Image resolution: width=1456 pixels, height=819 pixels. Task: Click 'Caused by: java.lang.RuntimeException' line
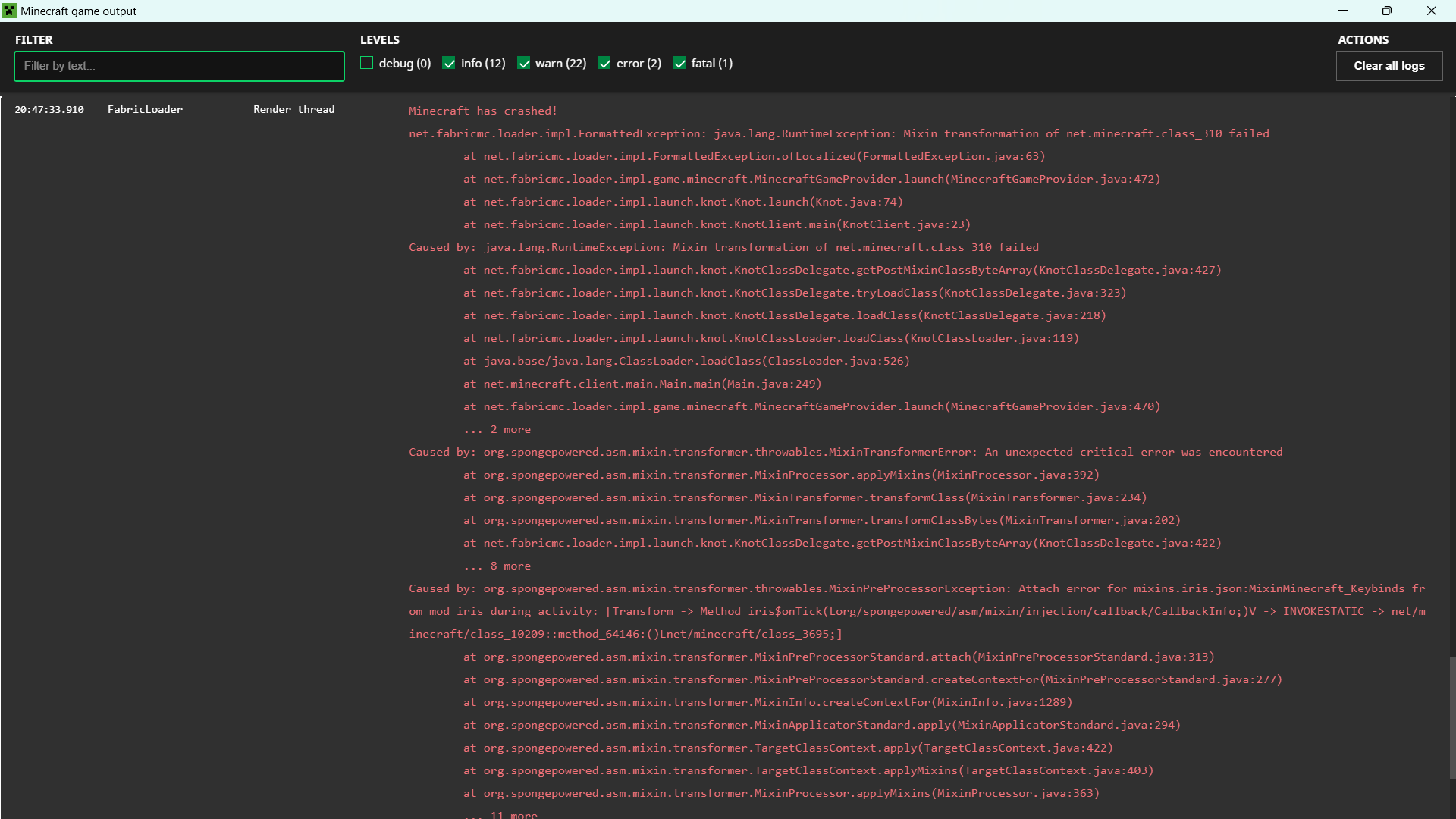[723, 247]
